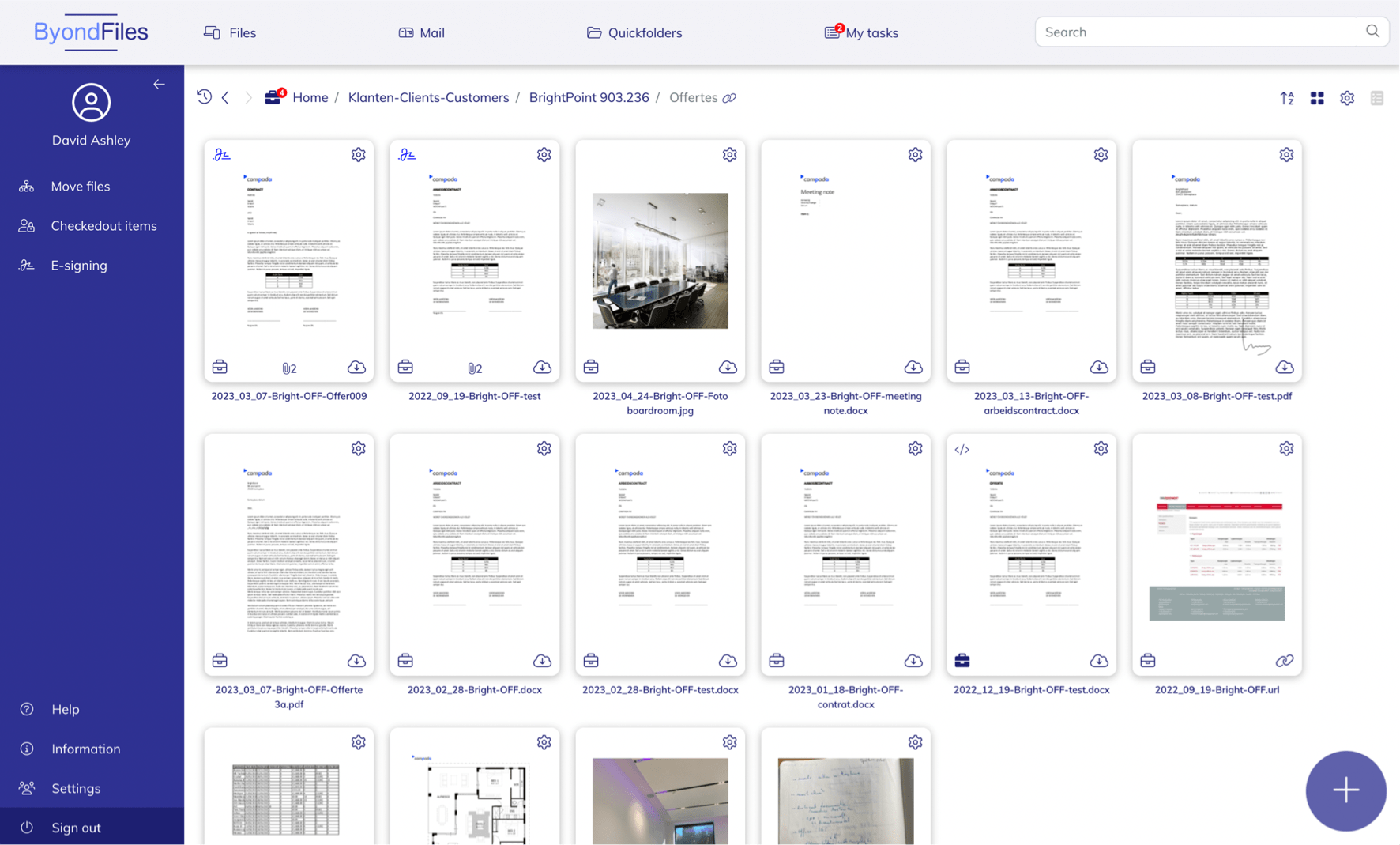
Task: Switch to grid tile view
Action: (x=1317, y=98)
